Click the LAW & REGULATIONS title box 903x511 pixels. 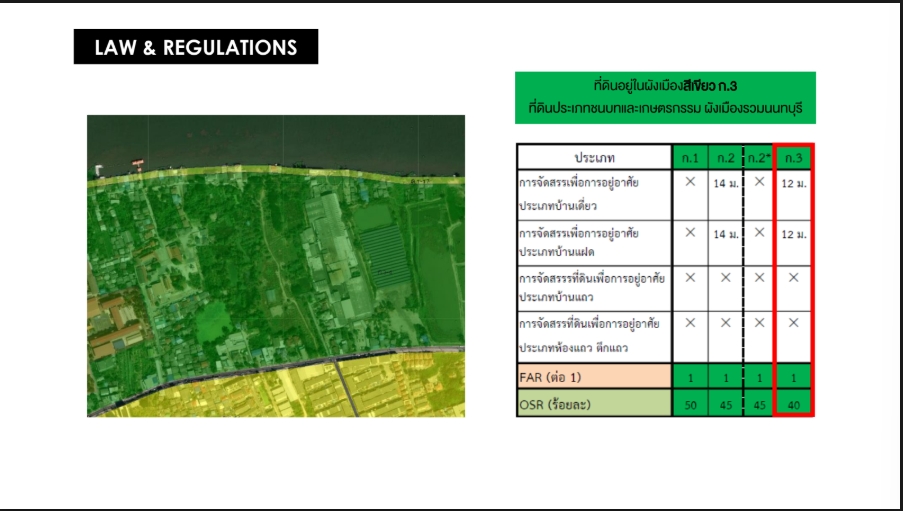point(196,47)
